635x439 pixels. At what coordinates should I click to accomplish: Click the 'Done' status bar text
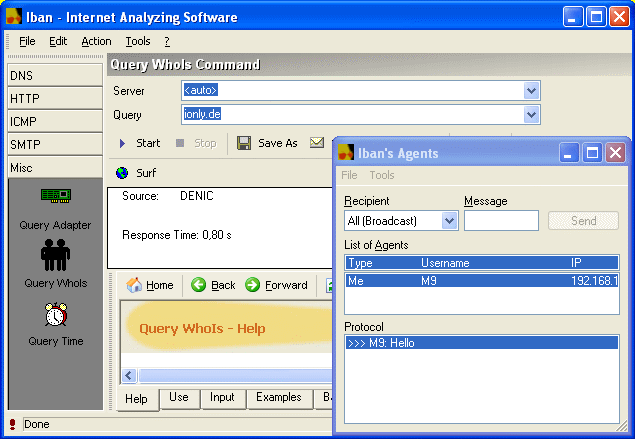coord(36,424)
